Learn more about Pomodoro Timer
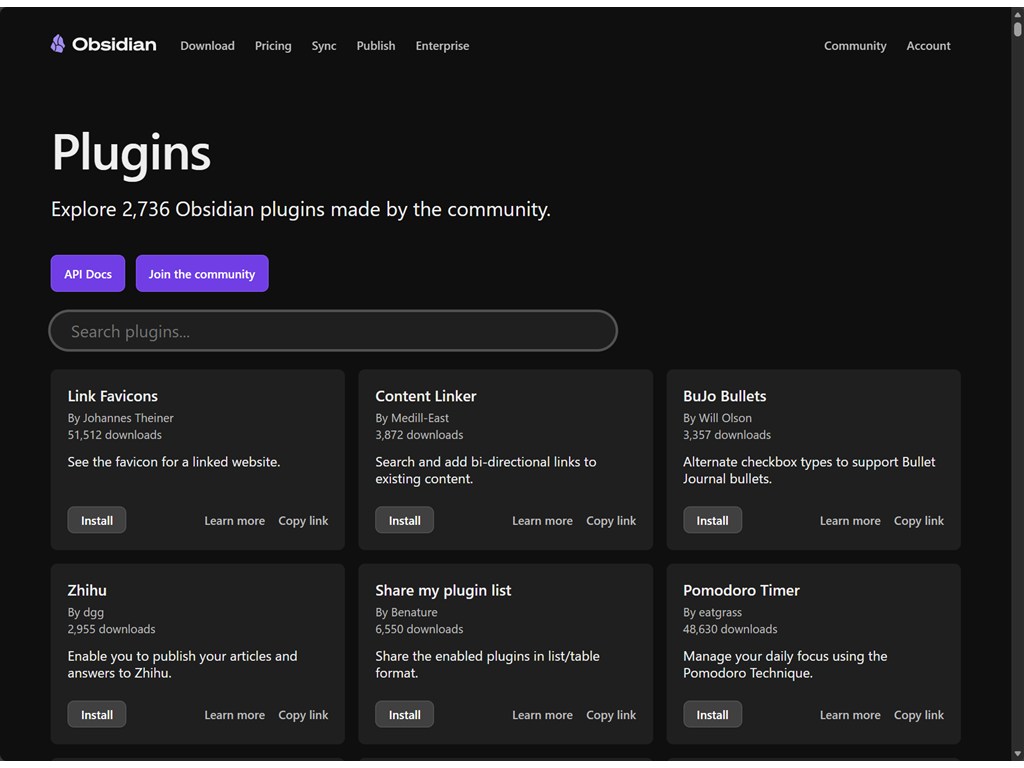 pyautogui.click(x=850, y=715)
